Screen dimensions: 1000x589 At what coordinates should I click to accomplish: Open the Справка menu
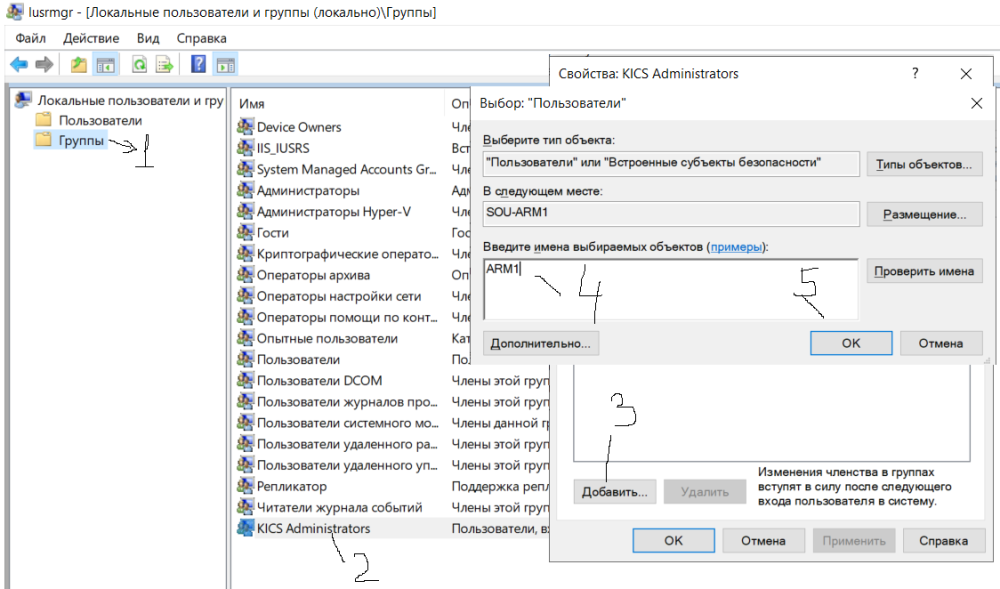(x=202, y=38)
